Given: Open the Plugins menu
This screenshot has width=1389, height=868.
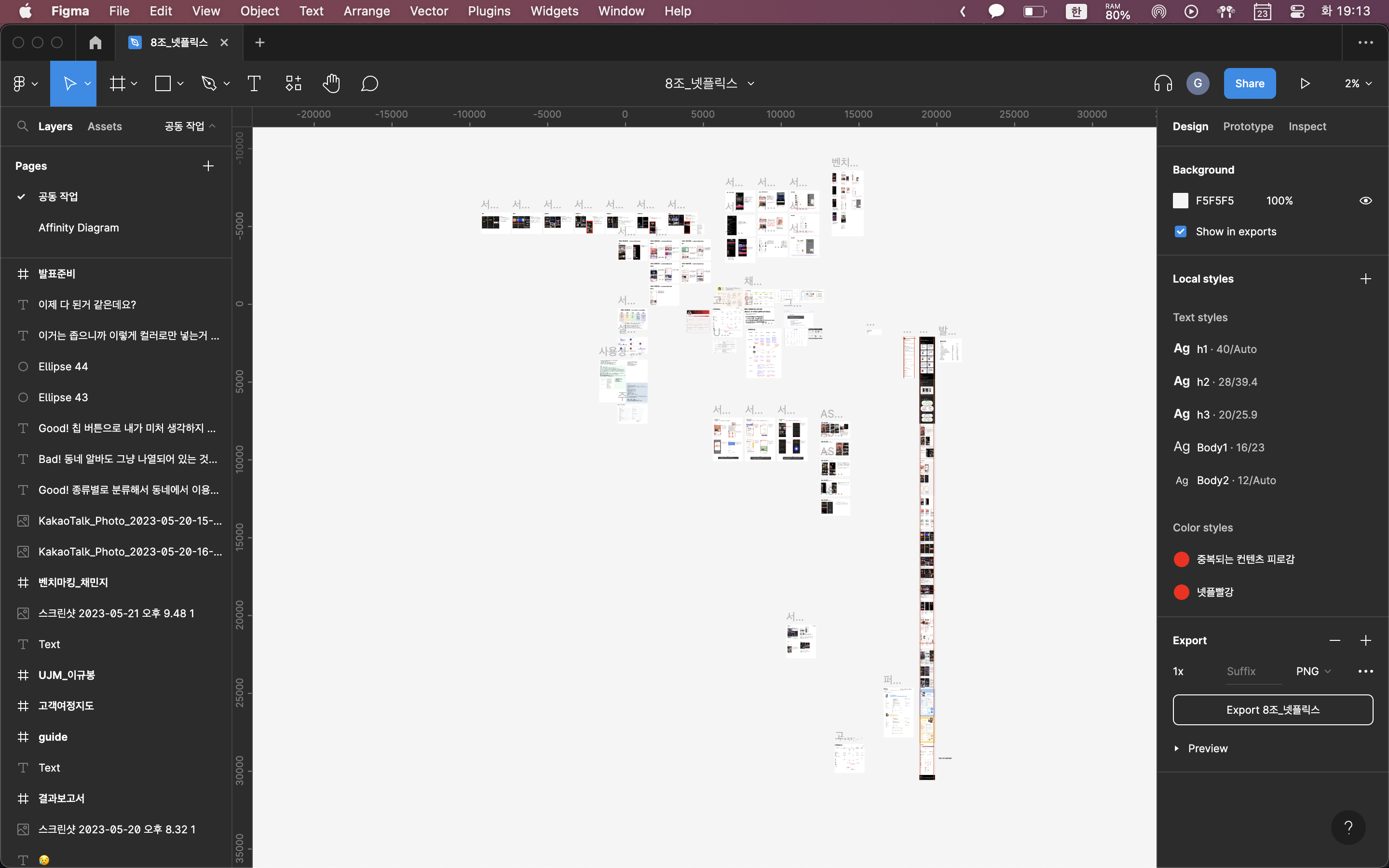Looking at the screenshot, I should tap(489, 11).
